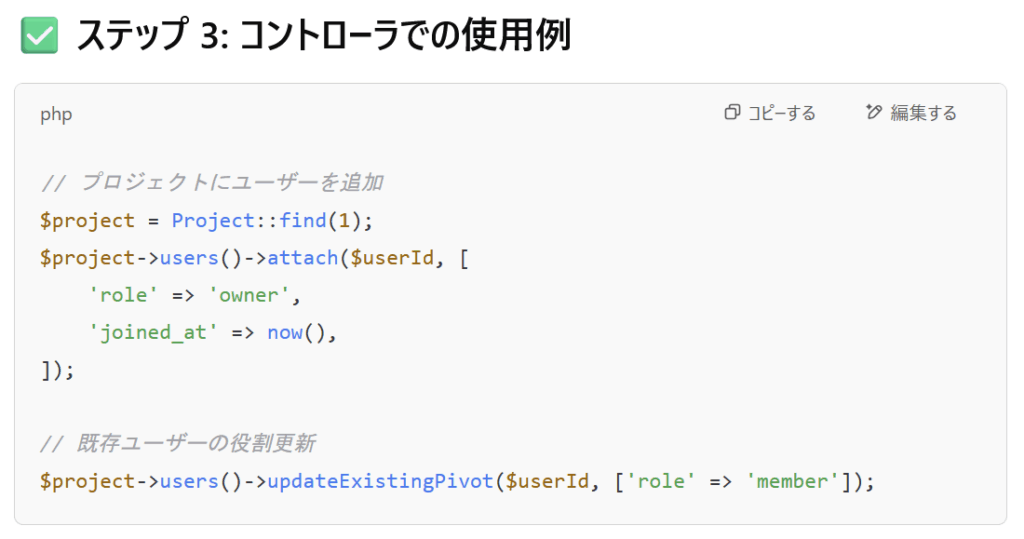This screenshot has height=539, width=1024.
Task: Click the green checkmark emoji in heading
Action: pyautogui.click(x=39, y=35)
